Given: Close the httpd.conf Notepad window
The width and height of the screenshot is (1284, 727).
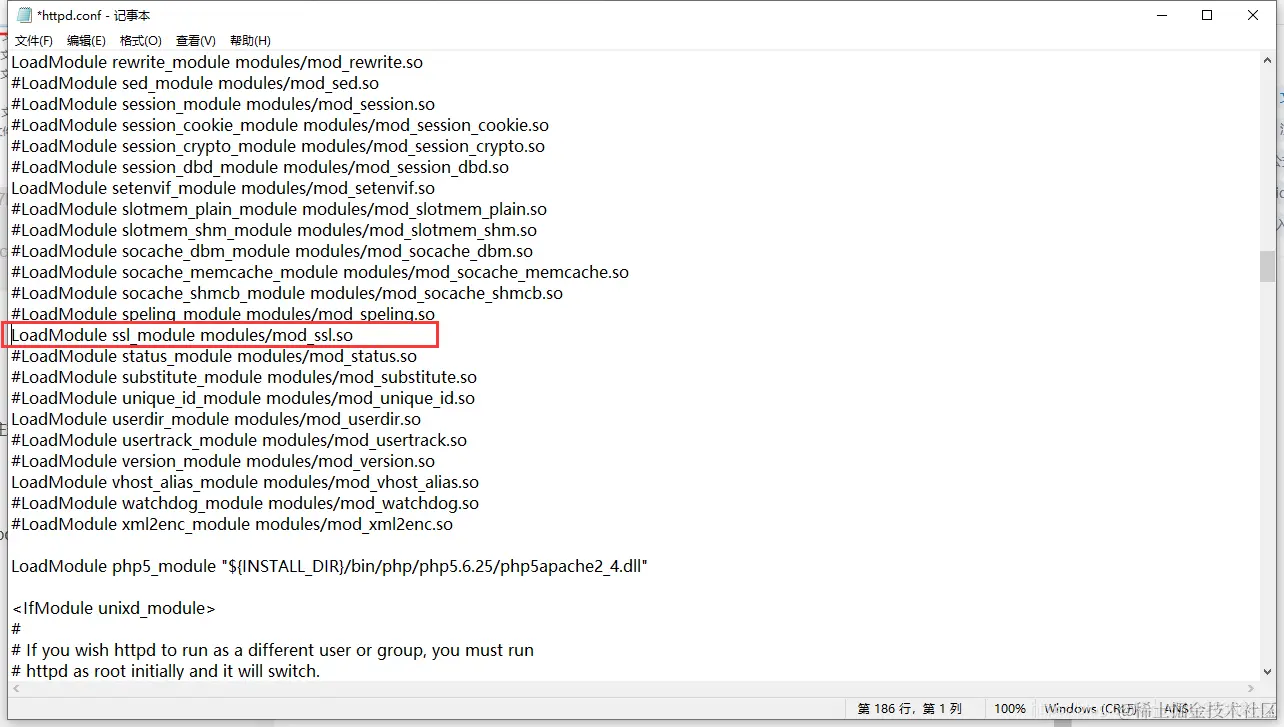Looking at the screenshot, I should coord(1253,15).
